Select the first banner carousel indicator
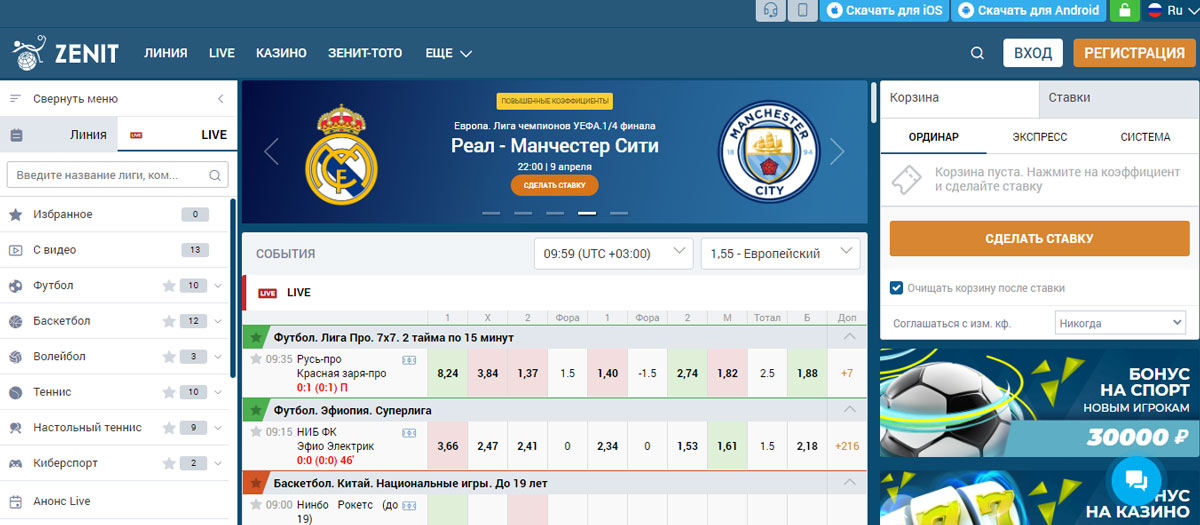1200x525 pixels. (x=491, y=213)
